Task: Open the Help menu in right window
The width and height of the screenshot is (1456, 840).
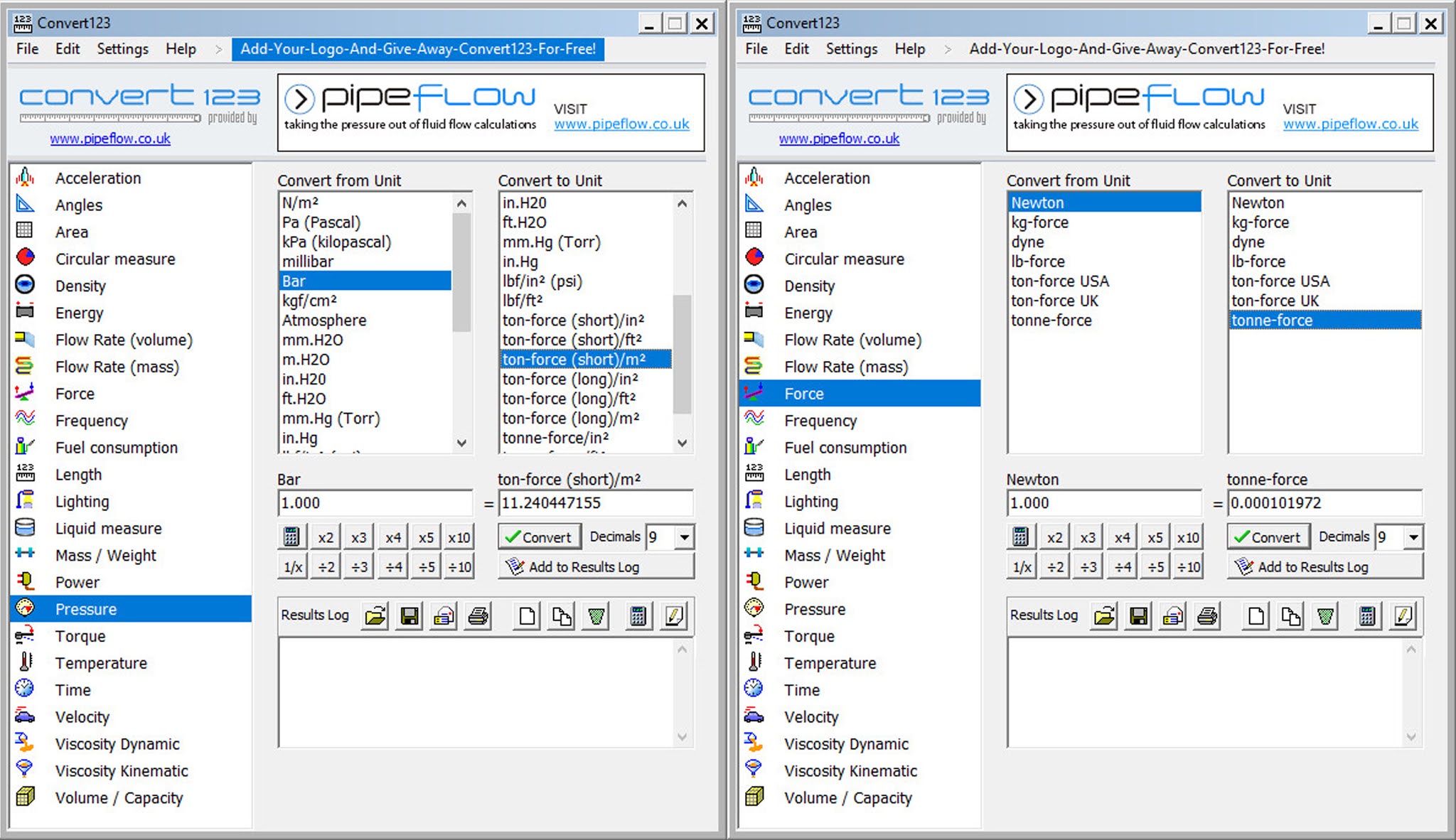Action: click(x=909, y=49)
